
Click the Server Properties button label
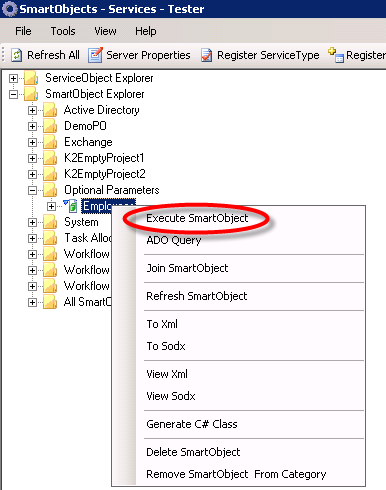(x=148, y=55)
